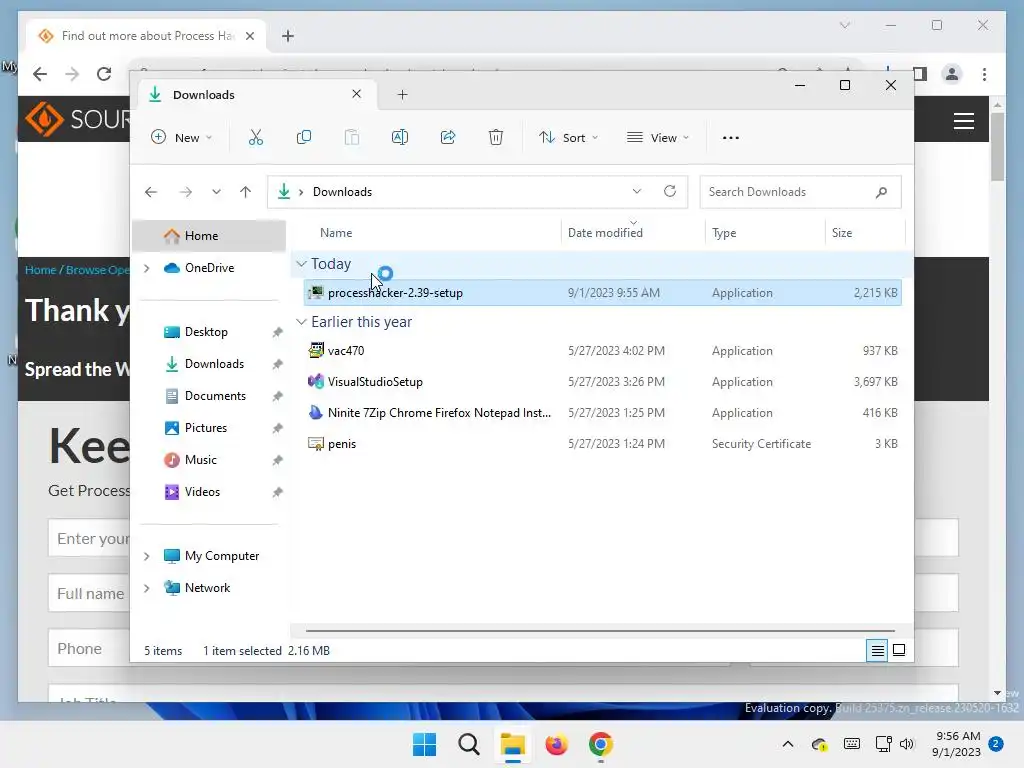Collapse the Today group
The image size is (1024, 768).
tap(301, 264)
